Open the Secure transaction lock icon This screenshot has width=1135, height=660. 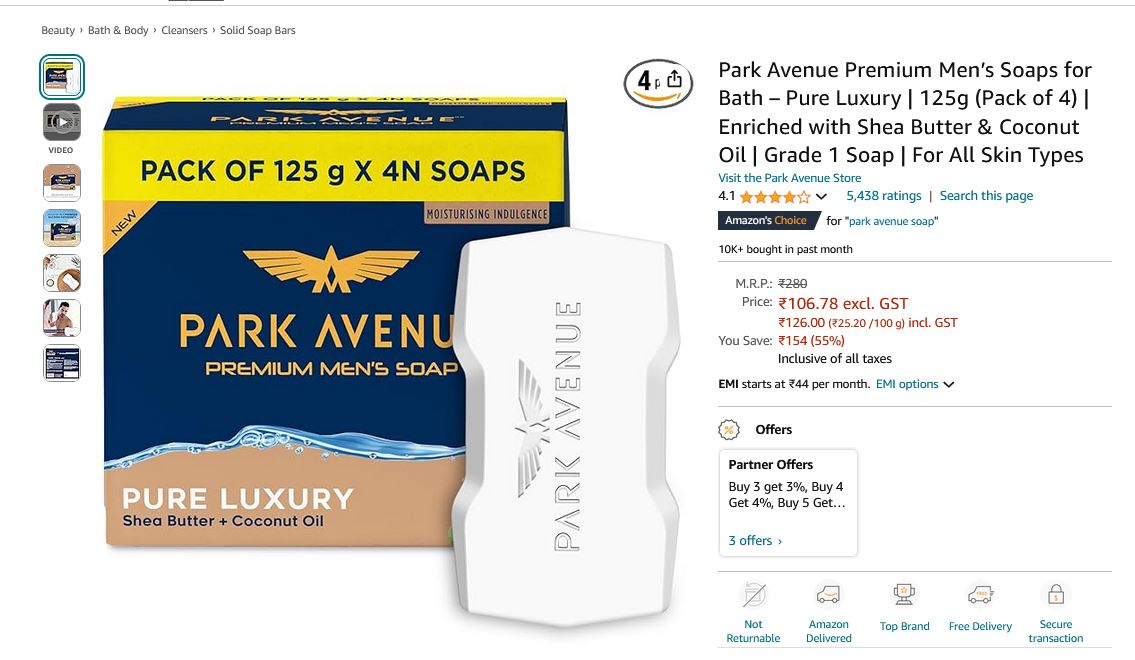point(1056,595)
